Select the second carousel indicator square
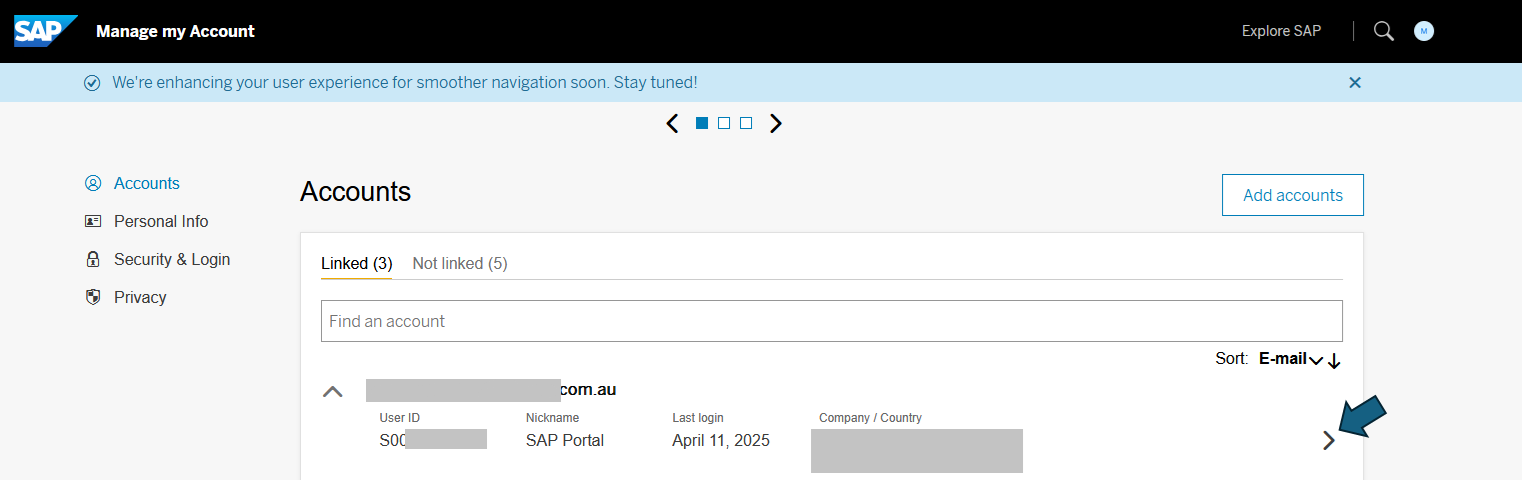 coord(724,123)
